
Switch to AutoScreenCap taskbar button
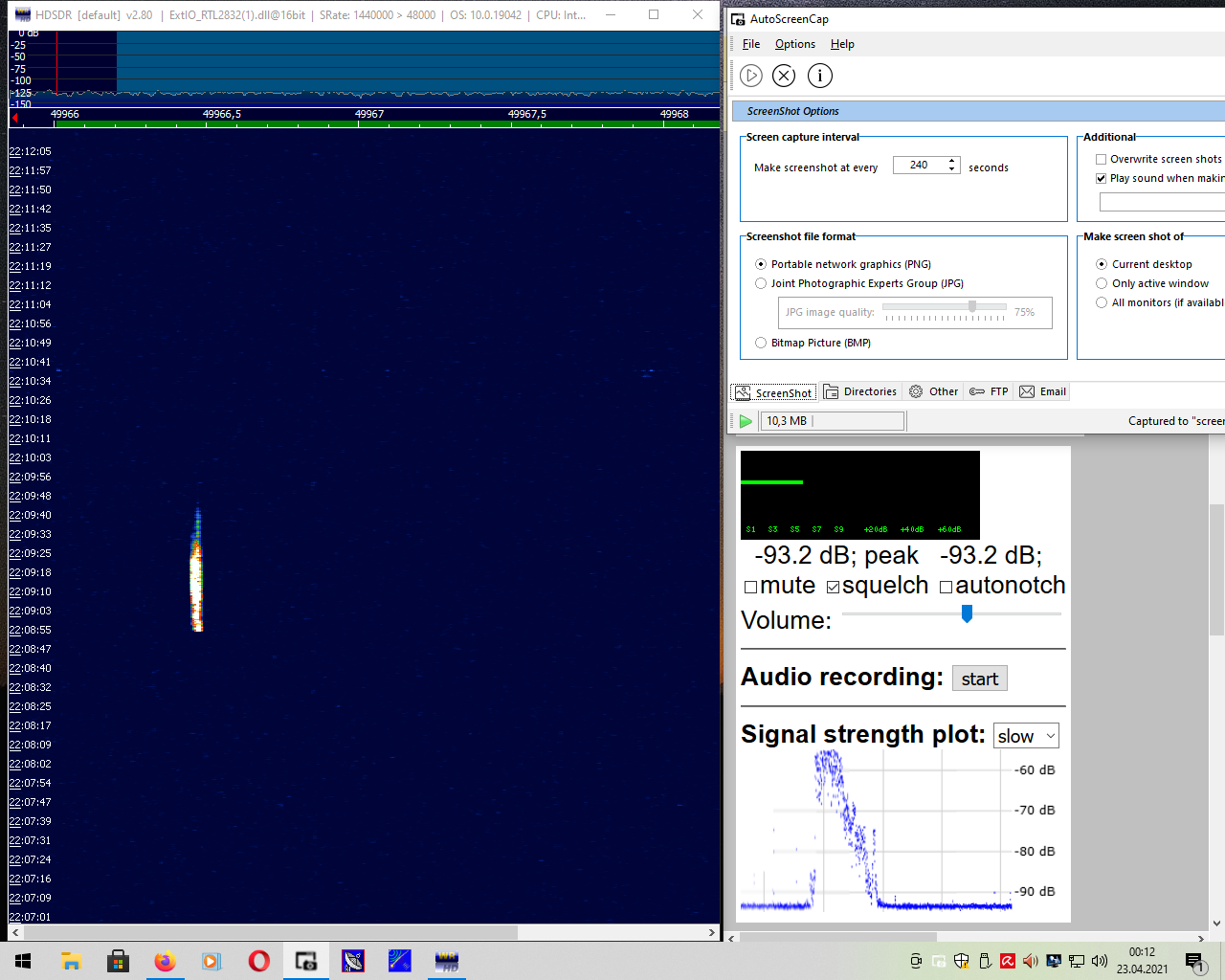pyautogui.click(x=306, y=961)
